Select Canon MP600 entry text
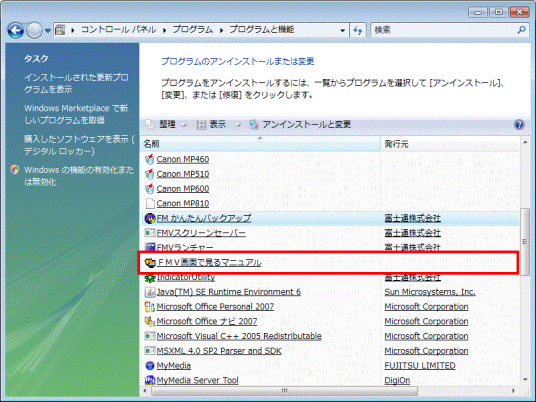The height and width of the screenshot is (402, 536). (x=183, y=189)
